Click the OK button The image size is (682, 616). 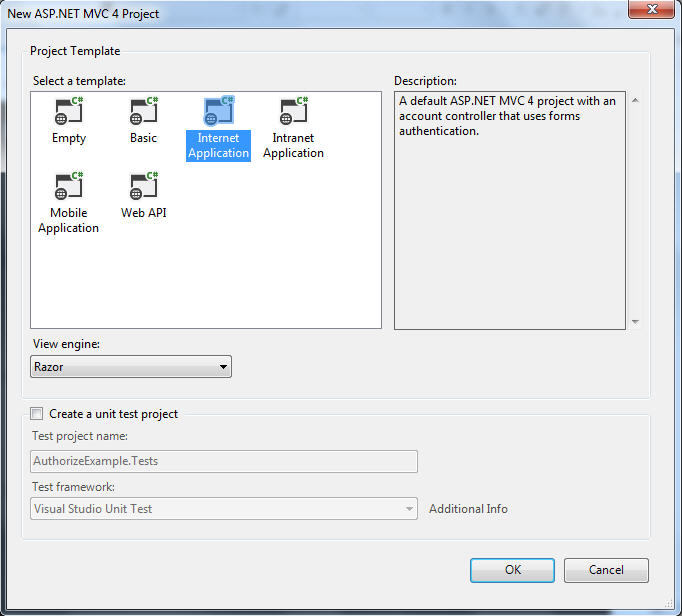(x=512, y=570)
